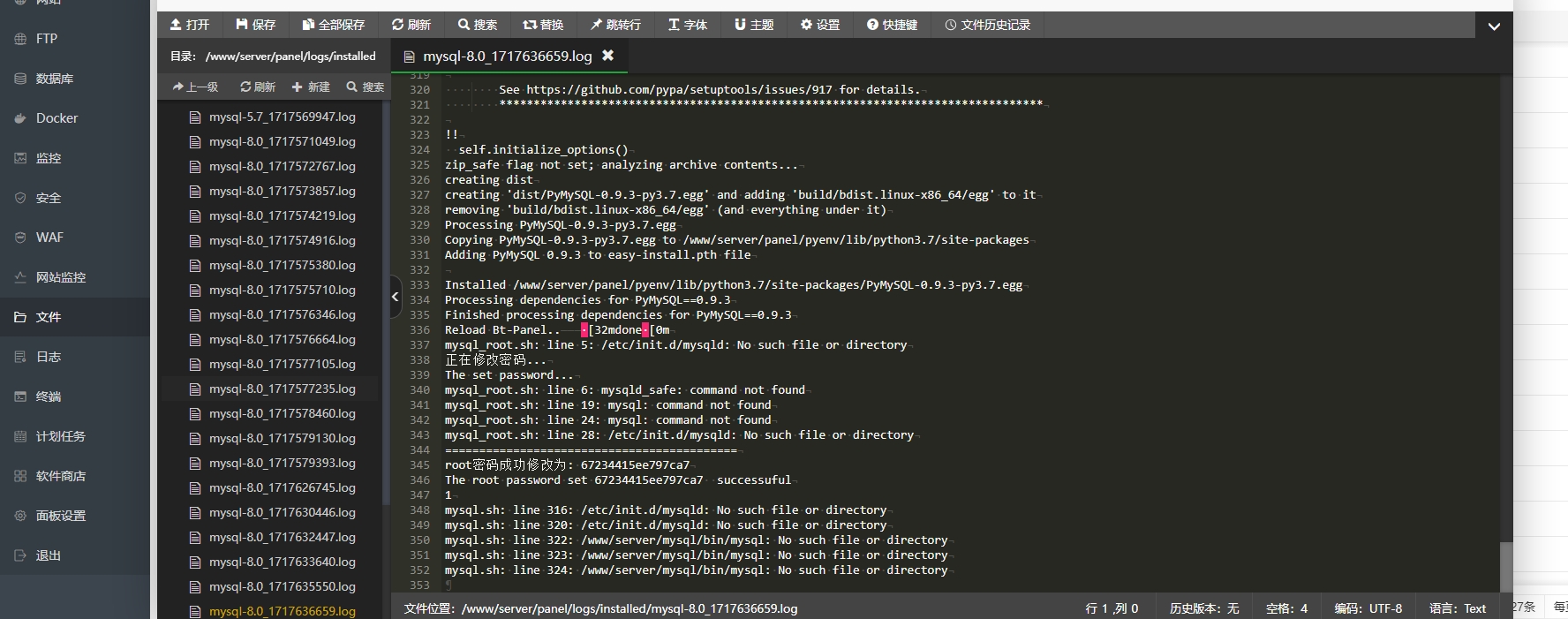Viewport: 1568px width, 619px height.
Task: Go up with 上一级 button
Action: tap(195, 87)
